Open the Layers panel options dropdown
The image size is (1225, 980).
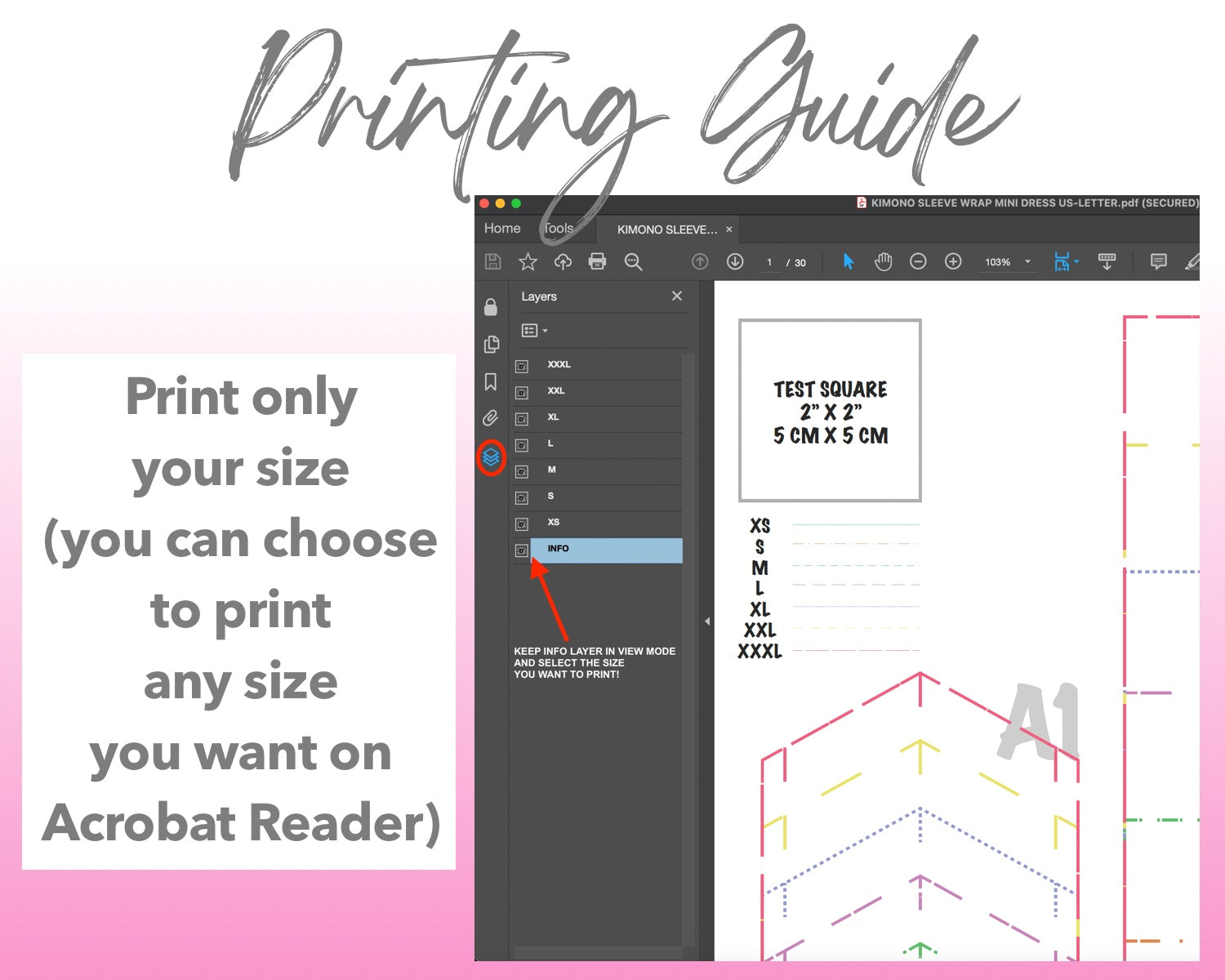(x=534, y=331)
